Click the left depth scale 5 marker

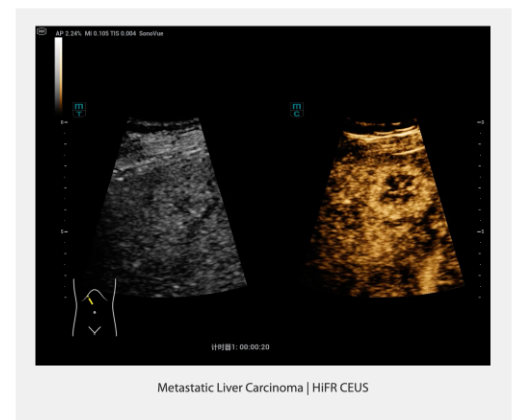point(64,232)
